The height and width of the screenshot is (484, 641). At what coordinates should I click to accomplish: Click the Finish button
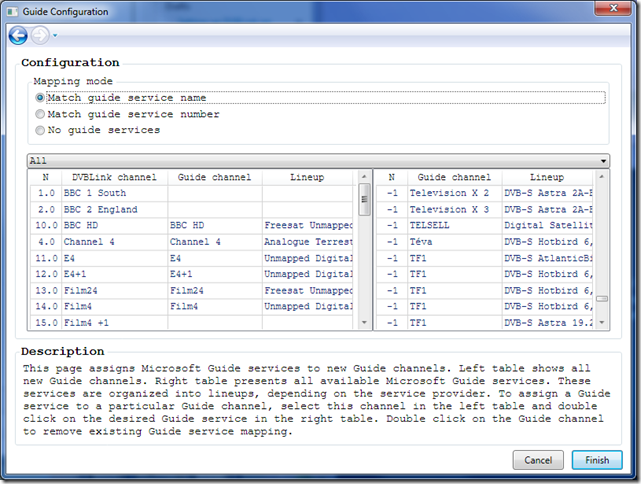(597, 460)
